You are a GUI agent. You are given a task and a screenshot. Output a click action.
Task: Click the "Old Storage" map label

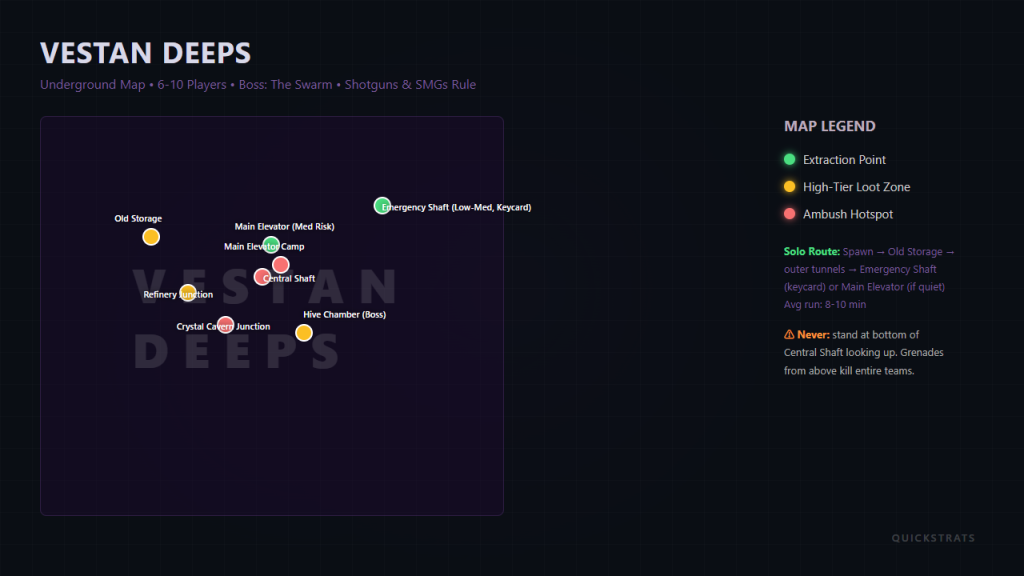pos(138,219)
